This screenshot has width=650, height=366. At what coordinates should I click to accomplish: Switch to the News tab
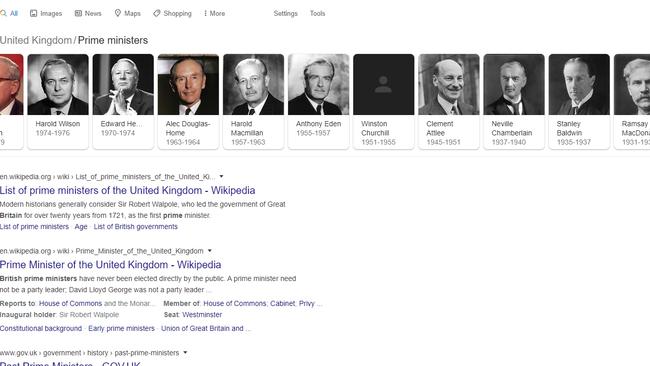pyautogui.click(x=88, y=13)
